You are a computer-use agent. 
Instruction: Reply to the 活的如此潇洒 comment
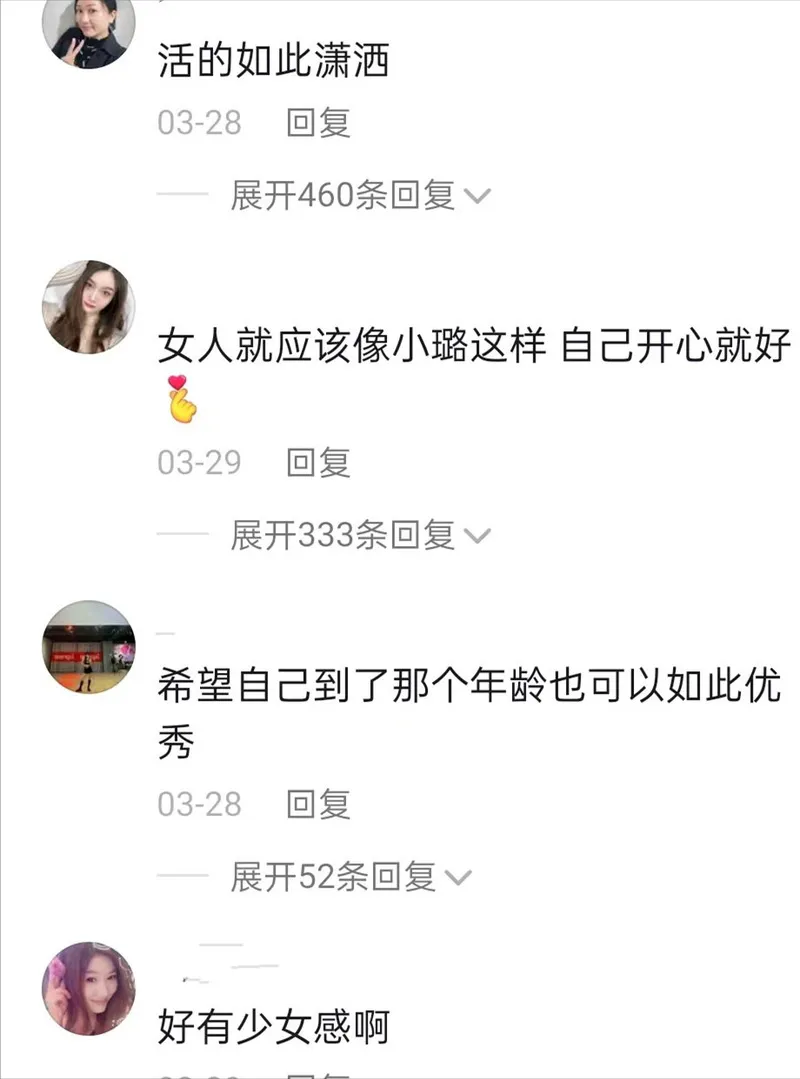(318, 122)
